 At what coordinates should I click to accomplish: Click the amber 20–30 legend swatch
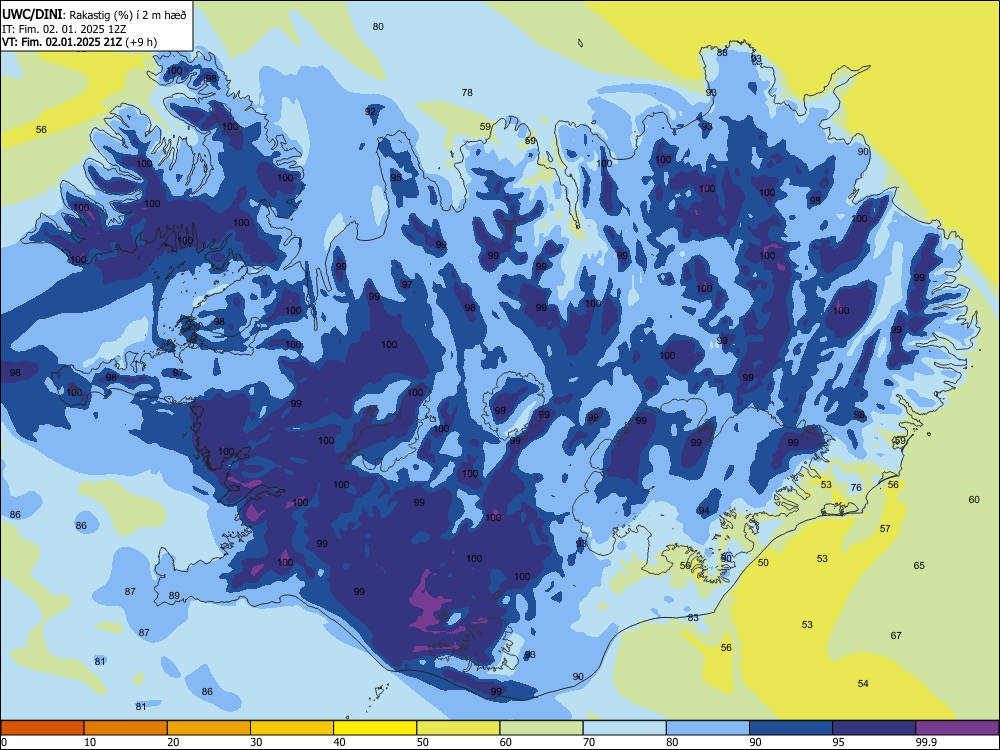(209, 728)
